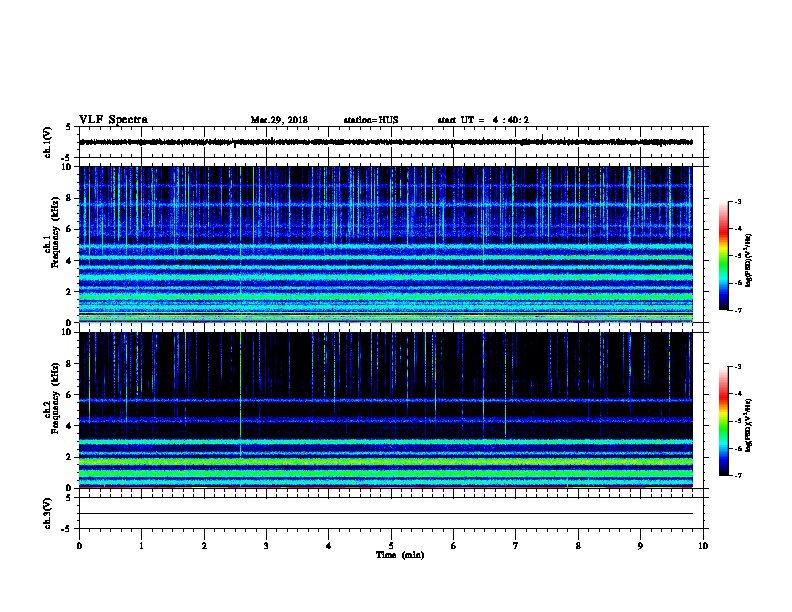The height and width of the screenshot is (612, 792).
Task: Click the ch.2 spectrogram colorbar
Action: pos(723,421)
